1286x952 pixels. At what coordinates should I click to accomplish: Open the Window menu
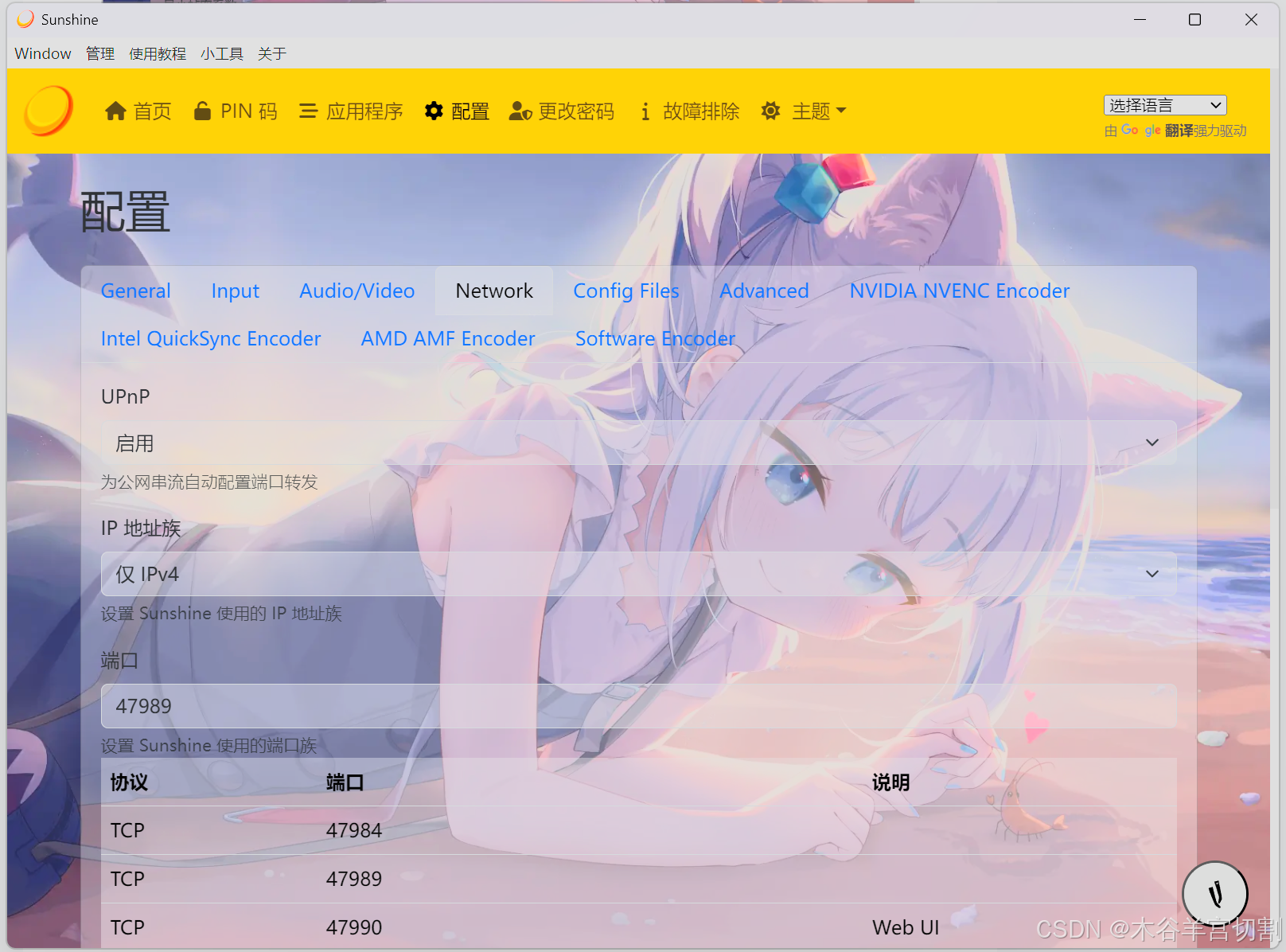tap(43, 53)
